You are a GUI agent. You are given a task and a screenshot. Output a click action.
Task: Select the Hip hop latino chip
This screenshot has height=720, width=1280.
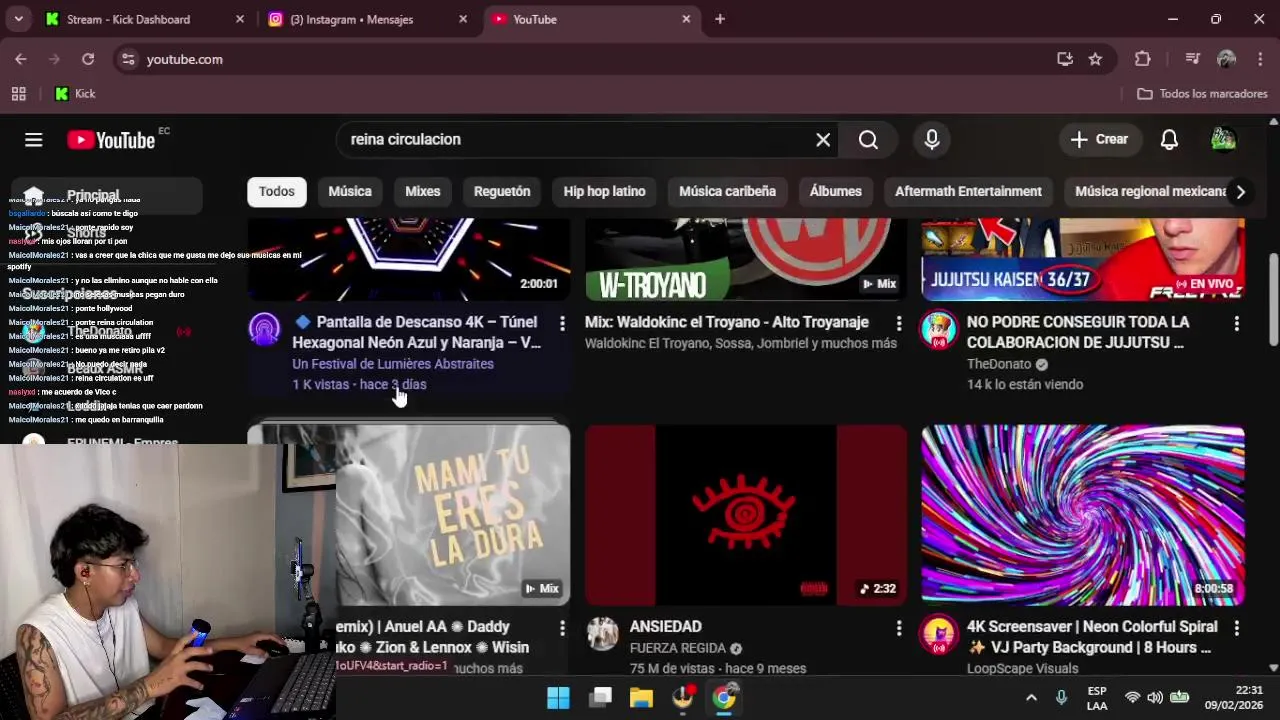604,192
